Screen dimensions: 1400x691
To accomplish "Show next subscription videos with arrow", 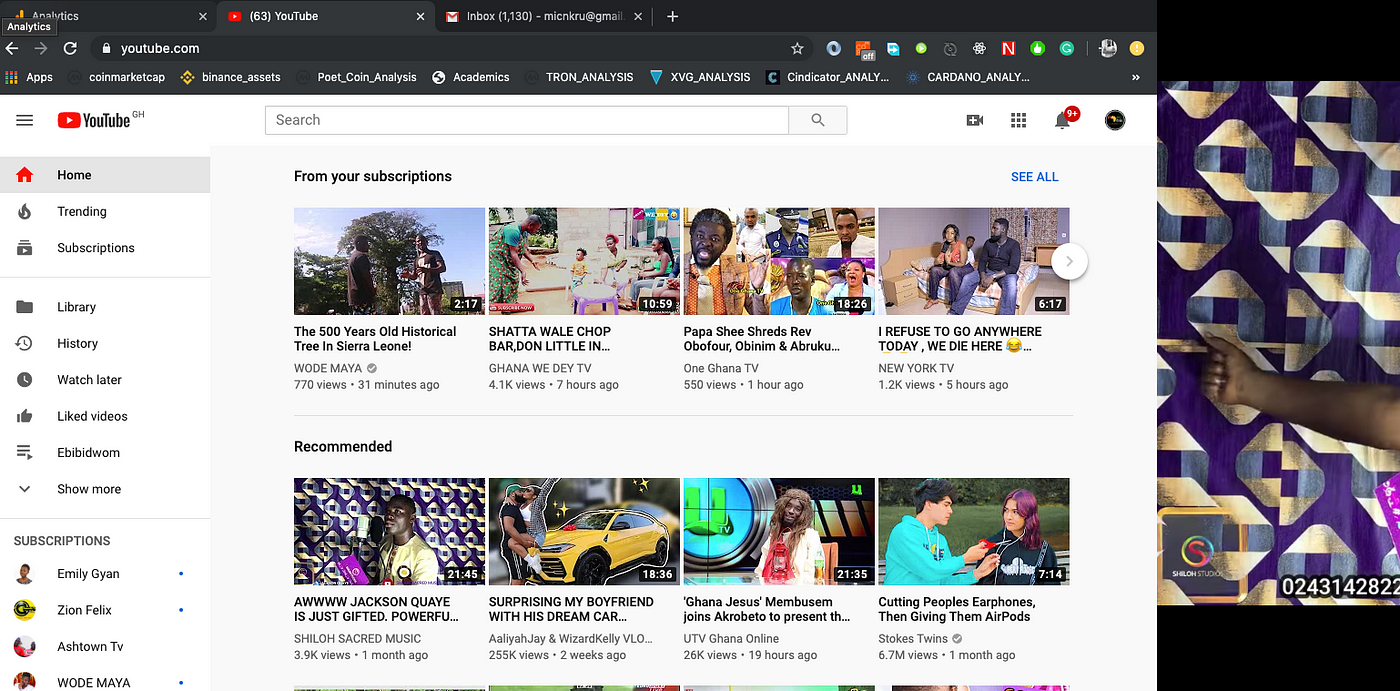I will point(1069,261).
